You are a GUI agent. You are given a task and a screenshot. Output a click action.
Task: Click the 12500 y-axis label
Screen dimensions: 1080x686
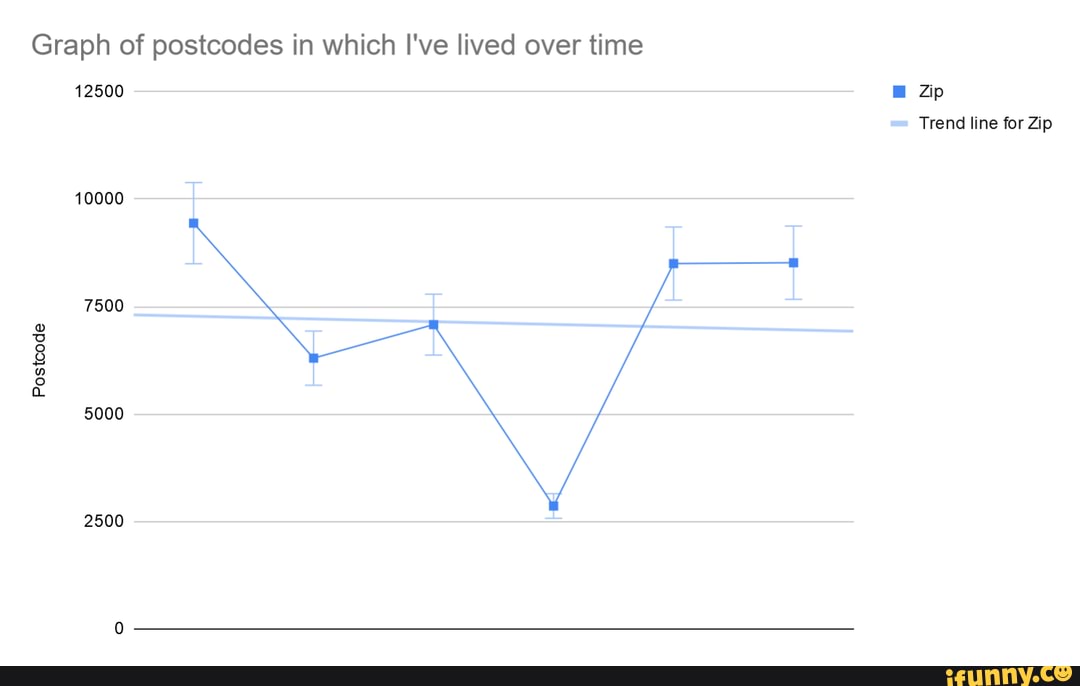click(x=99, y=91)
